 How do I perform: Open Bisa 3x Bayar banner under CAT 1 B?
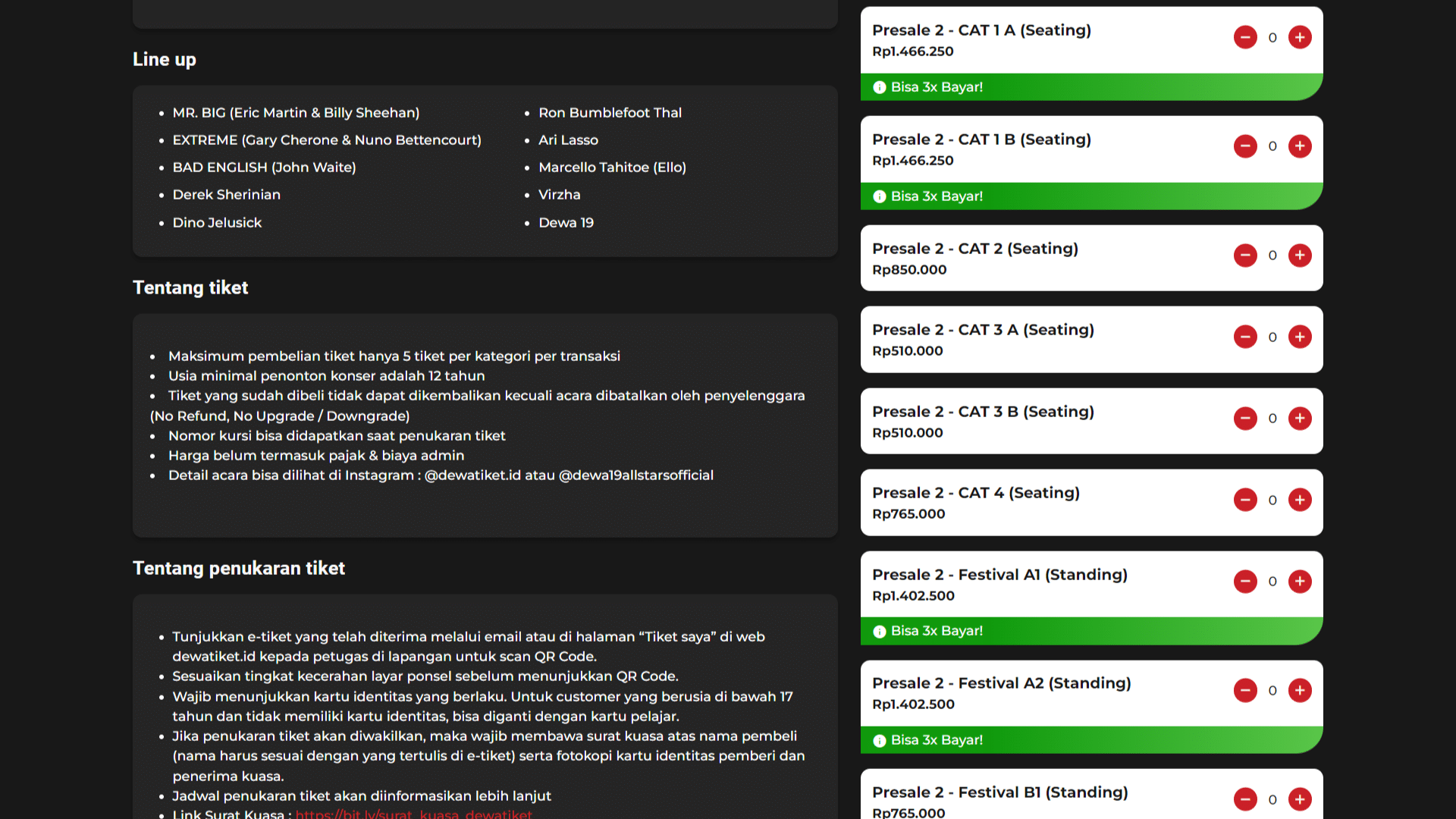click(x=1092, y=196)
